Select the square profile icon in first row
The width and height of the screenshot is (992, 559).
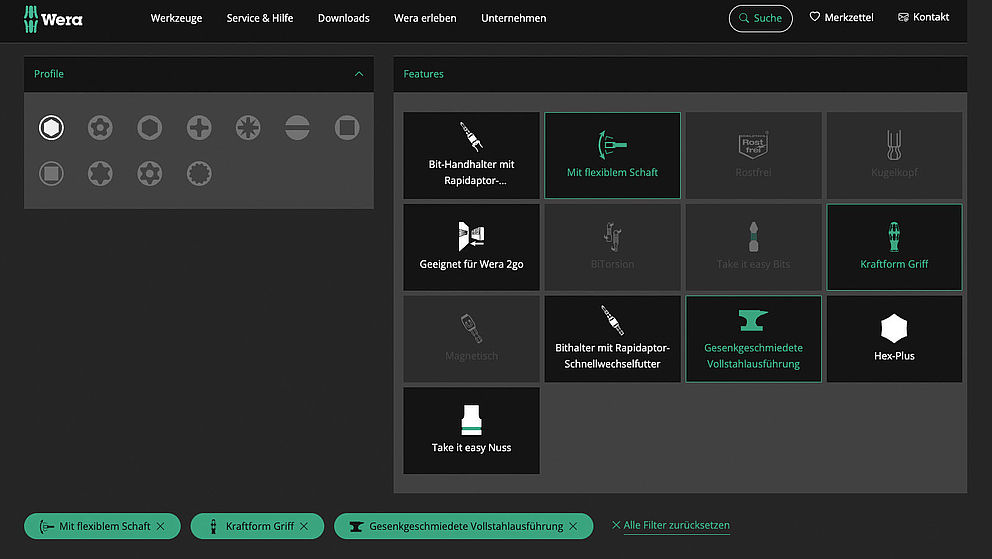point(347,128)
